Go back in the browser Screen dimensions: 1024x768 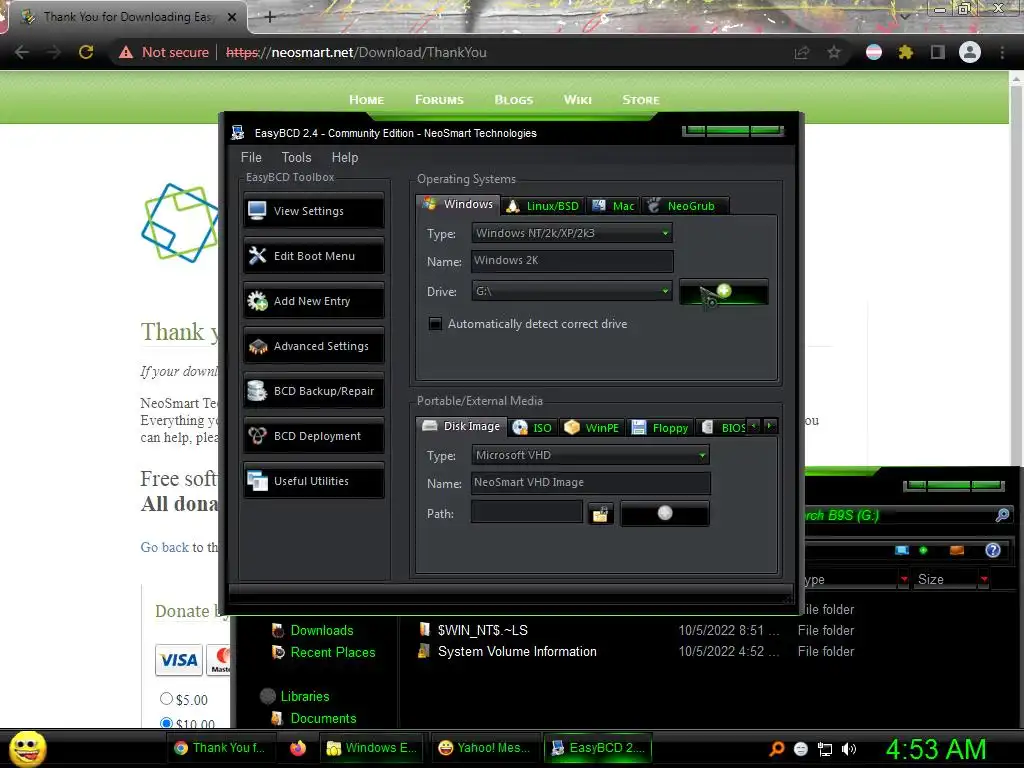pyautogui.click(x=22, y=52)
